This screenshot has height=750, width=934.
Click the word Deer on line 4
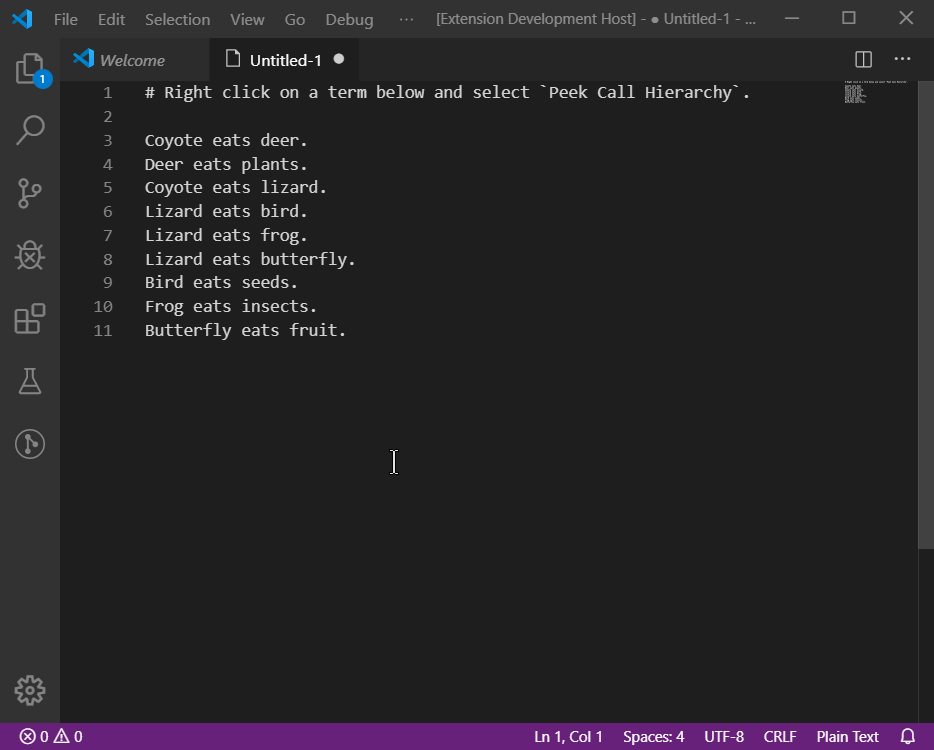pos(164,164)
